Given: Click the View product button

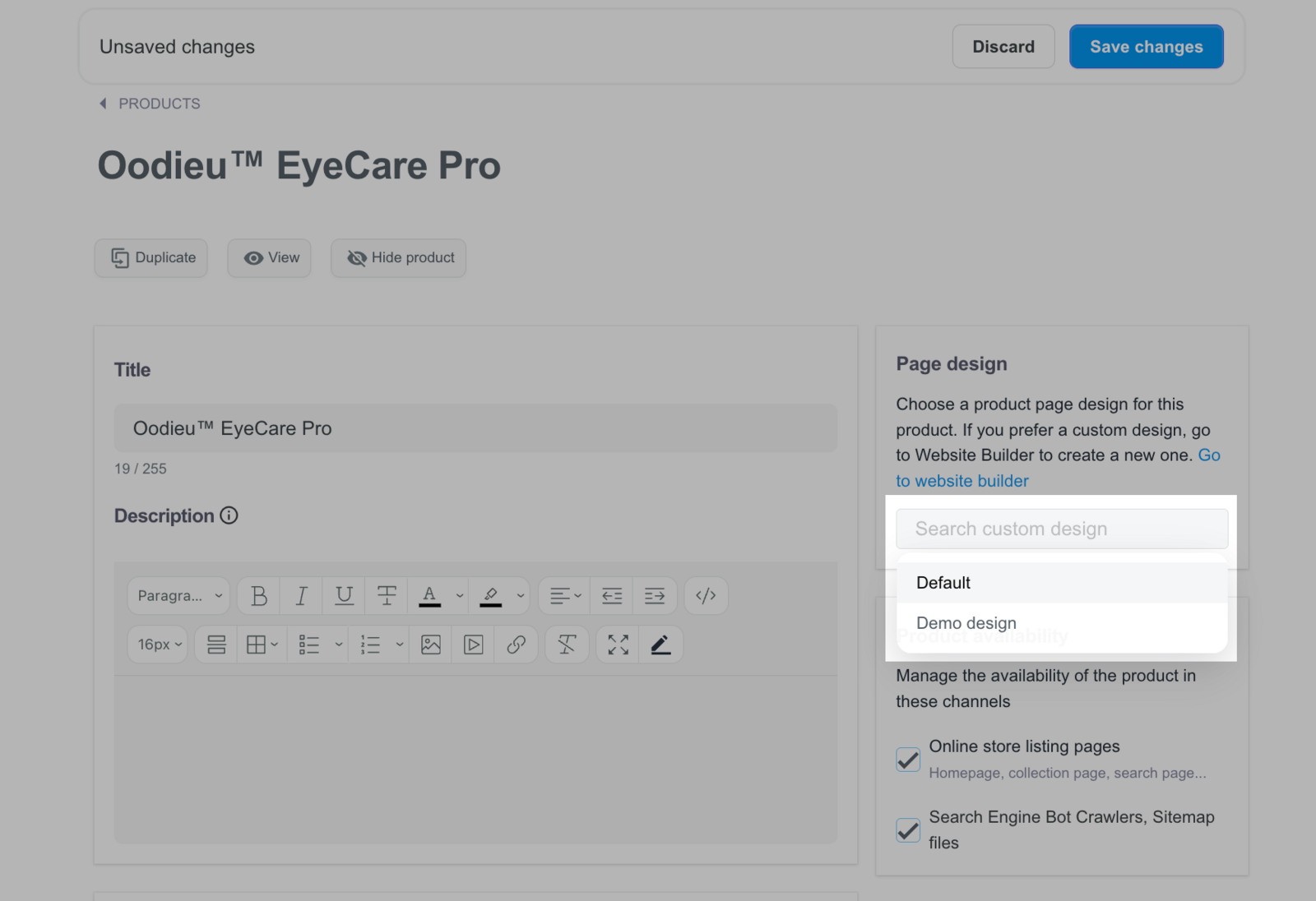Looking at the screenshot, I should (270, 258).
